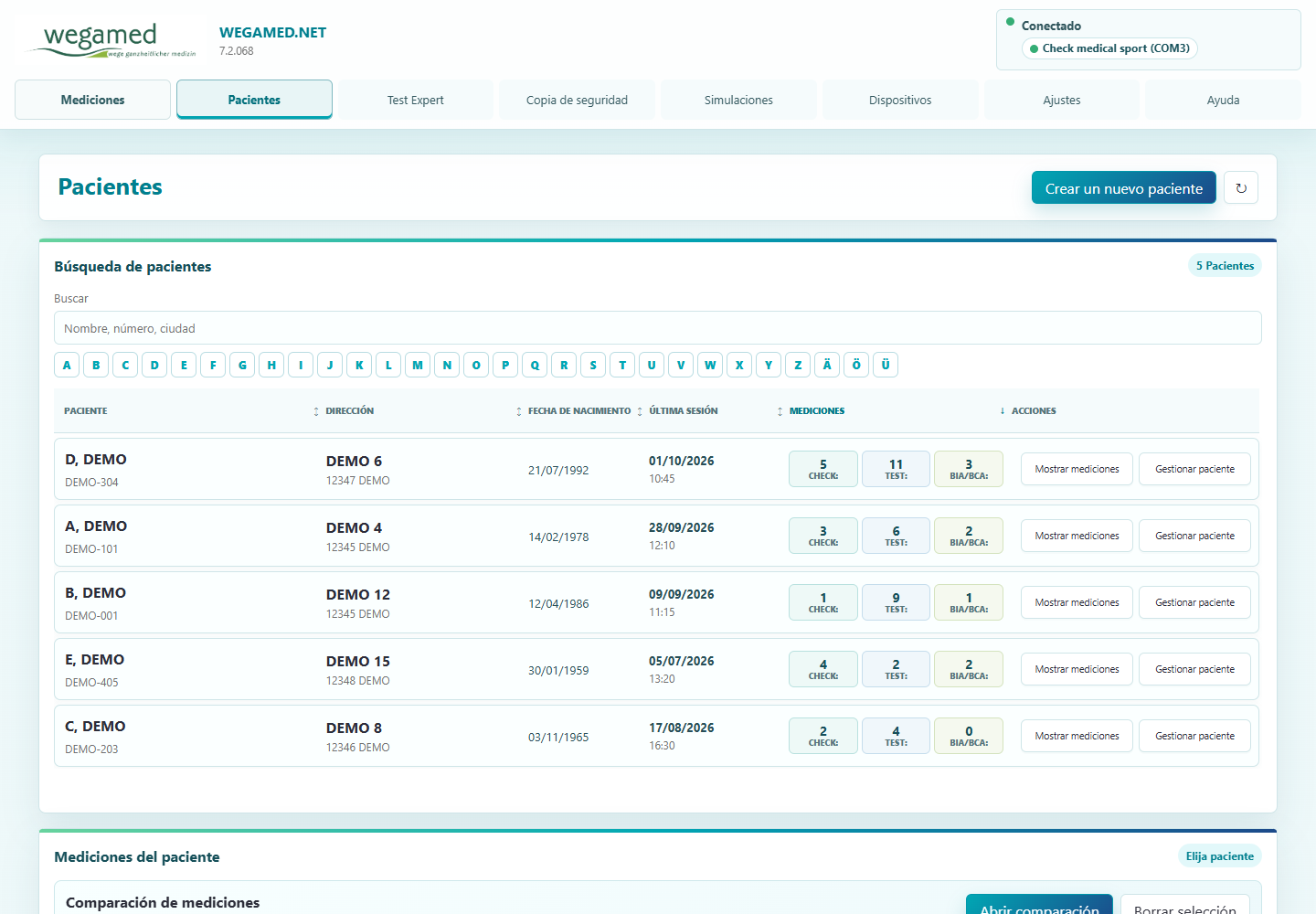Sort by Mediciones column header
Screen dimensions: 1316x914
[x=817, y=411]
